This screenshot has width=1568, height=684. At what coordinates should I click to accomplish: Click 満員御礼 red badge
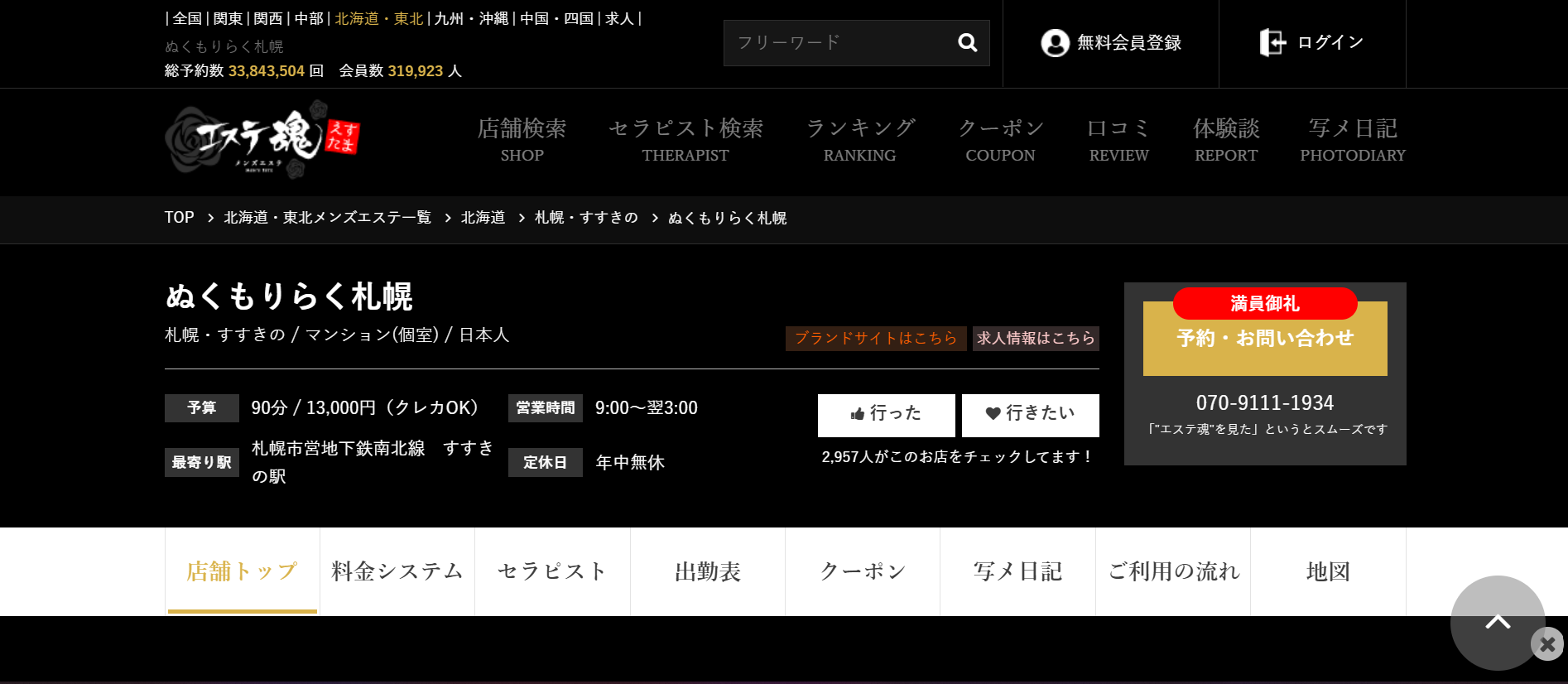pos(1265,303)
